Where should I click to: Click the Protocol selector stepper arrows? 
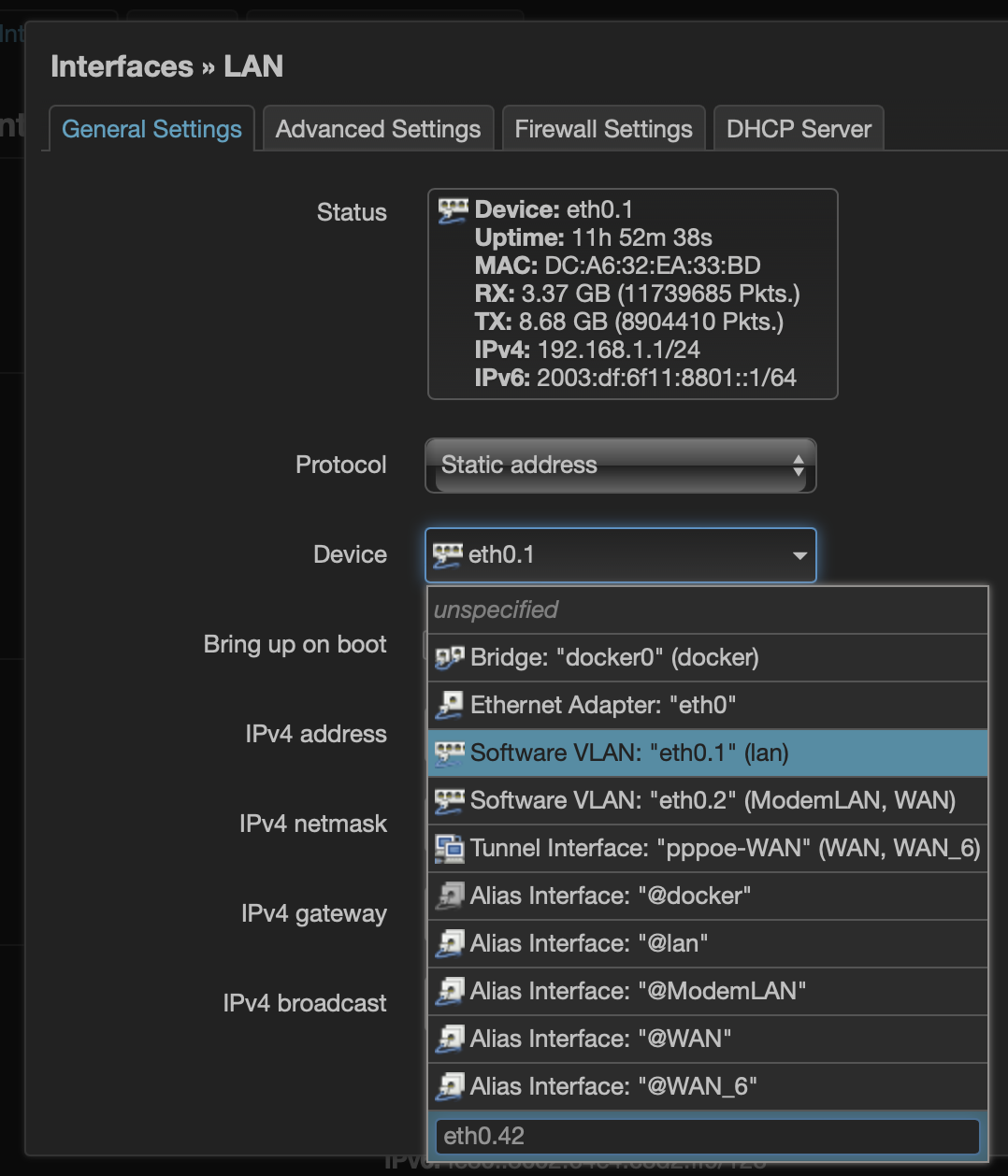(798, 465)
